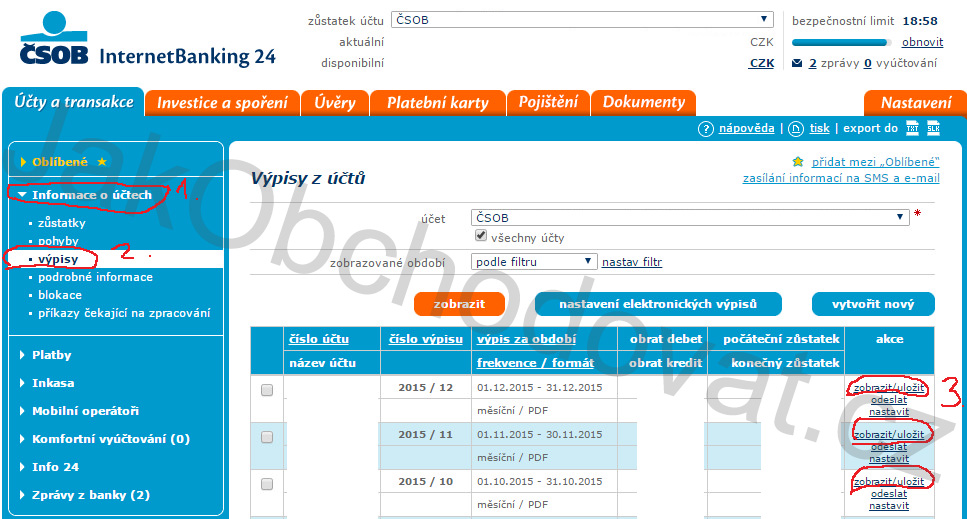Click the star icon beside přidat mezi Oblíbené
The height and width of the screenshot is (519, 967).
(x=798, y=162)
